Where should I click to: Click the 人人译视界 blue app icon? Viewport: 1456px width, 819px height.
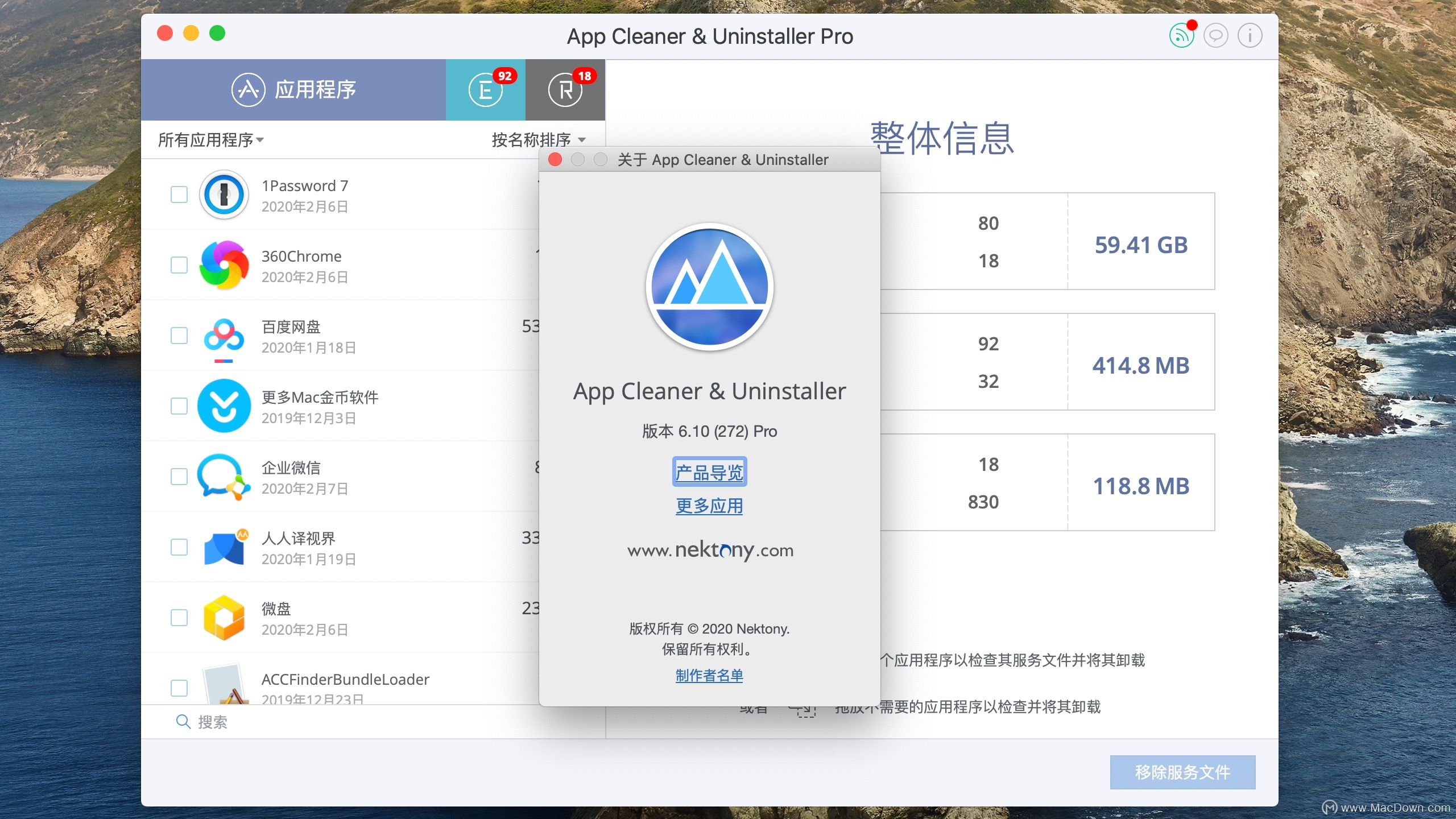click(226, 547)
